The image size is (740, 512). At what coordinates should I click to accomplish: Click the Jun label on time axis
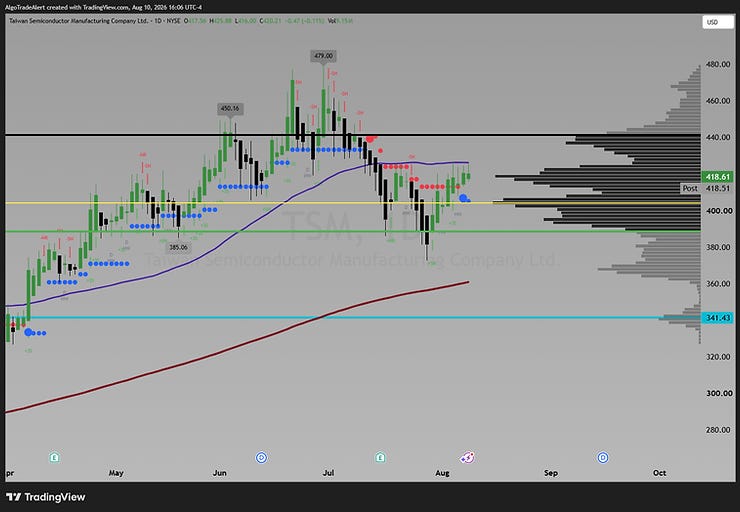pyautogui.click(x=220, y=473)
